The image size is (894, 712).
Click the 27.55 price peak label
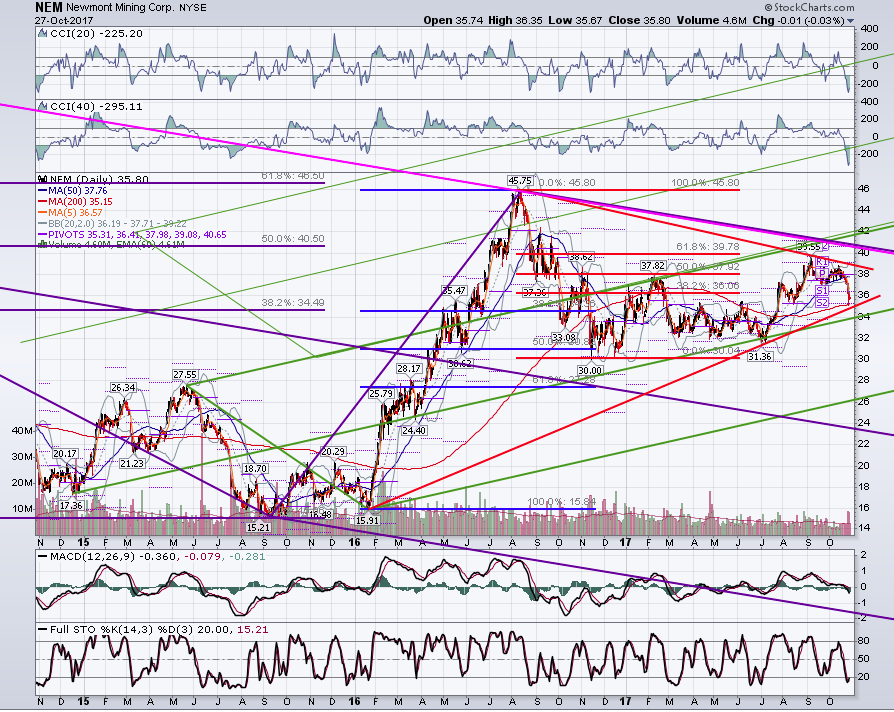click(x=185, y=375)
